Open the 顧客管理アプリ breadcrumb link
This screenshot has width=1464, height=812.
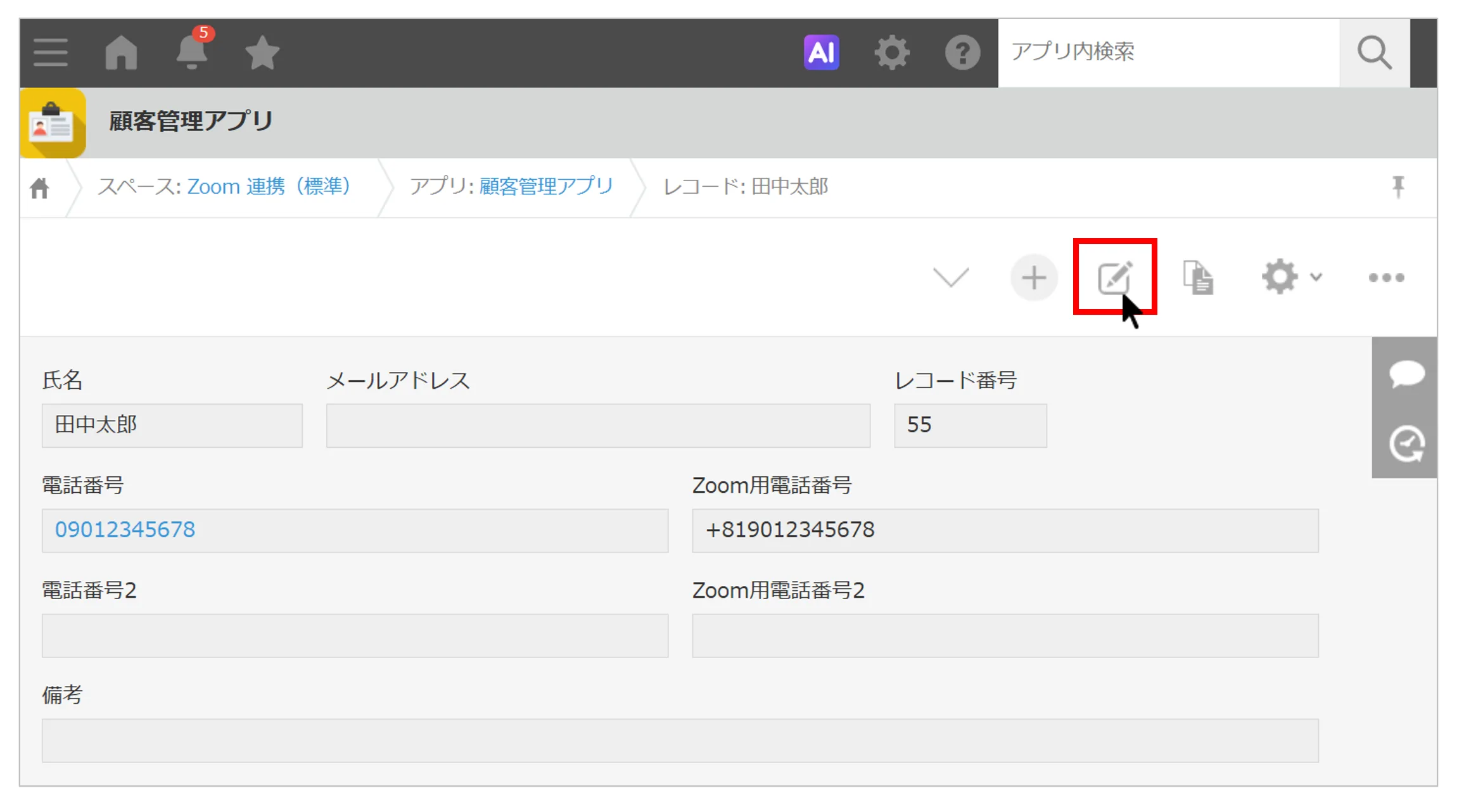pos(546,187)
